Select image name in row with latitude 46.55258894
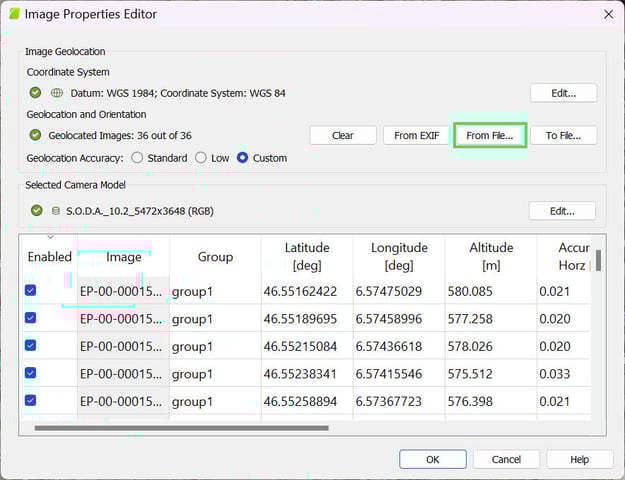The image size is (625, 480). pos(123,401)
